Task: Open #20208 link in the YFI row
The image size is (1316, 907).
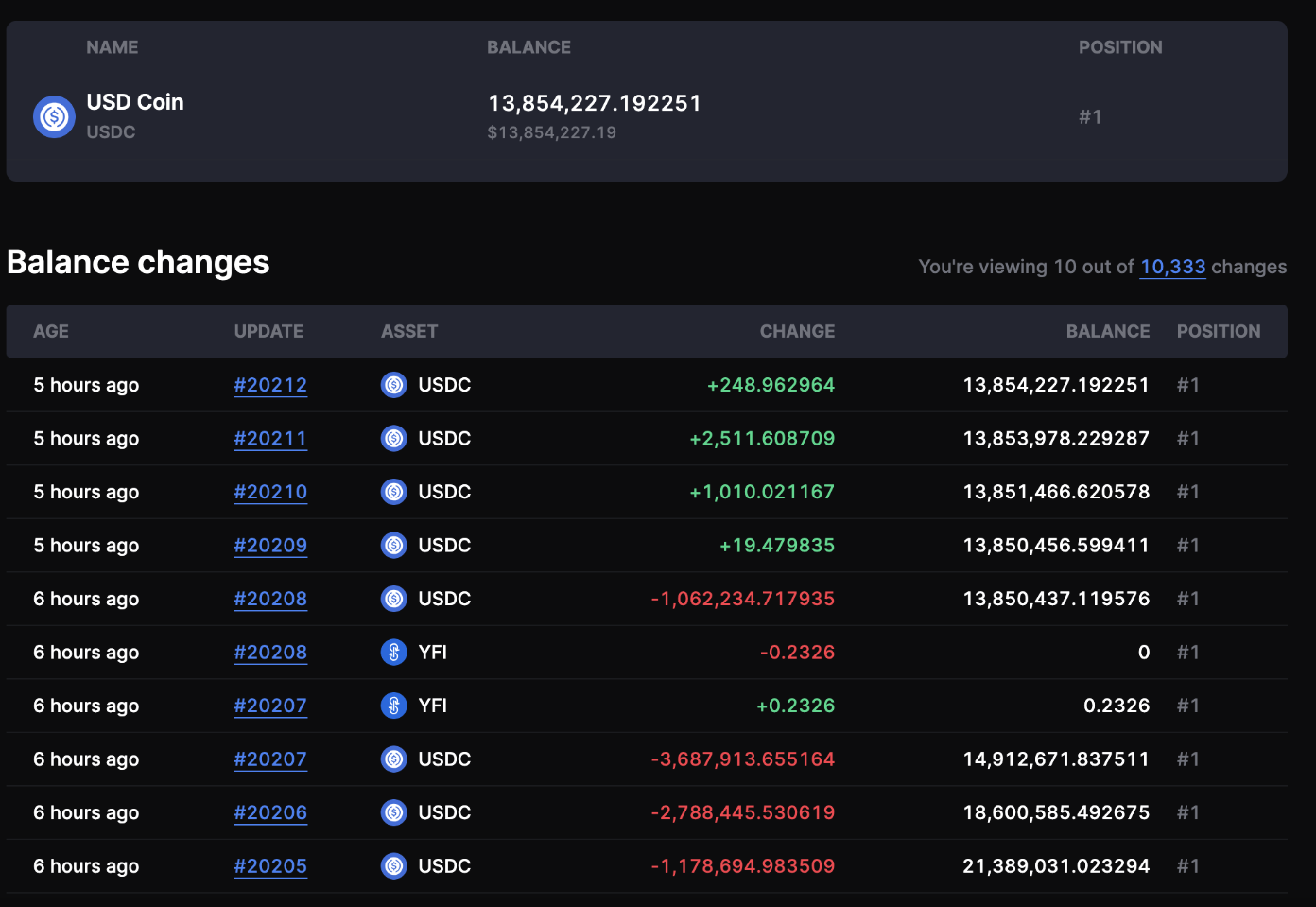Action: (x=270, y=653)
